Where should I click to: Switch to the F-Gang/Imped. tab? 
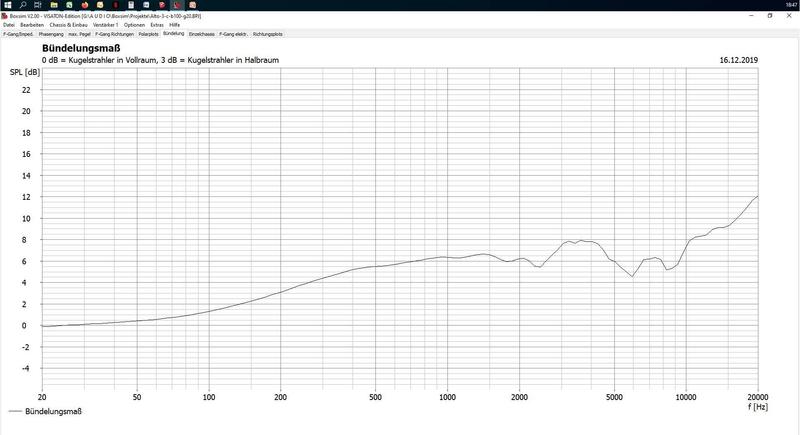tap(18, 34)
